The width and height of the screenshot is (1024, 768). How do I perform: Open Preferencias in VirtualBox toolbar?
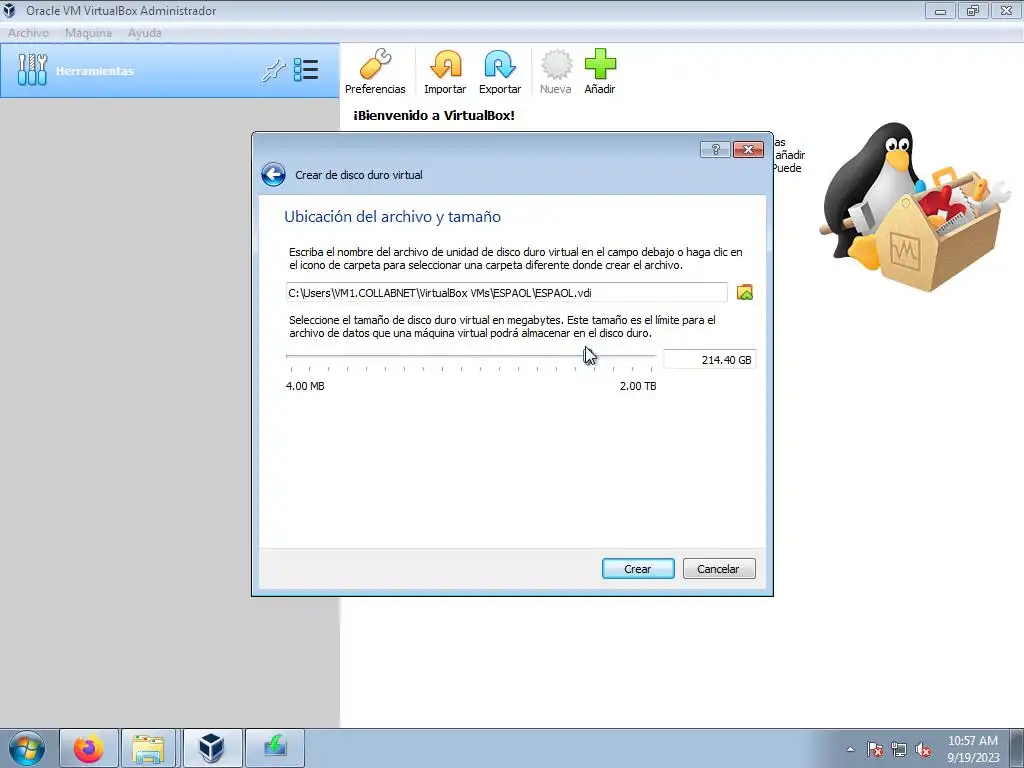point(375,71)
